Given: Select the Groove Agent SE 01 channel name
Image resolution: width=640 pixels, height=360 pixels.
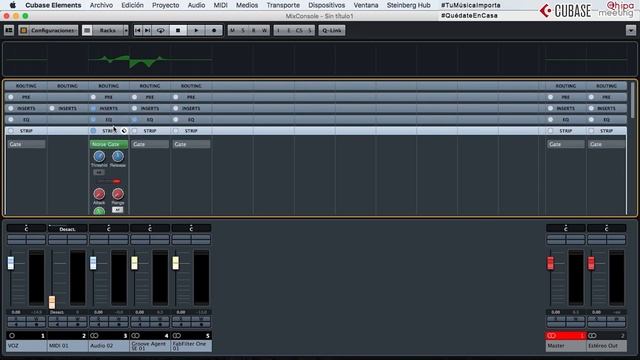Looking at the screenshot, I should pyautogui.click(x=150, y=346).
